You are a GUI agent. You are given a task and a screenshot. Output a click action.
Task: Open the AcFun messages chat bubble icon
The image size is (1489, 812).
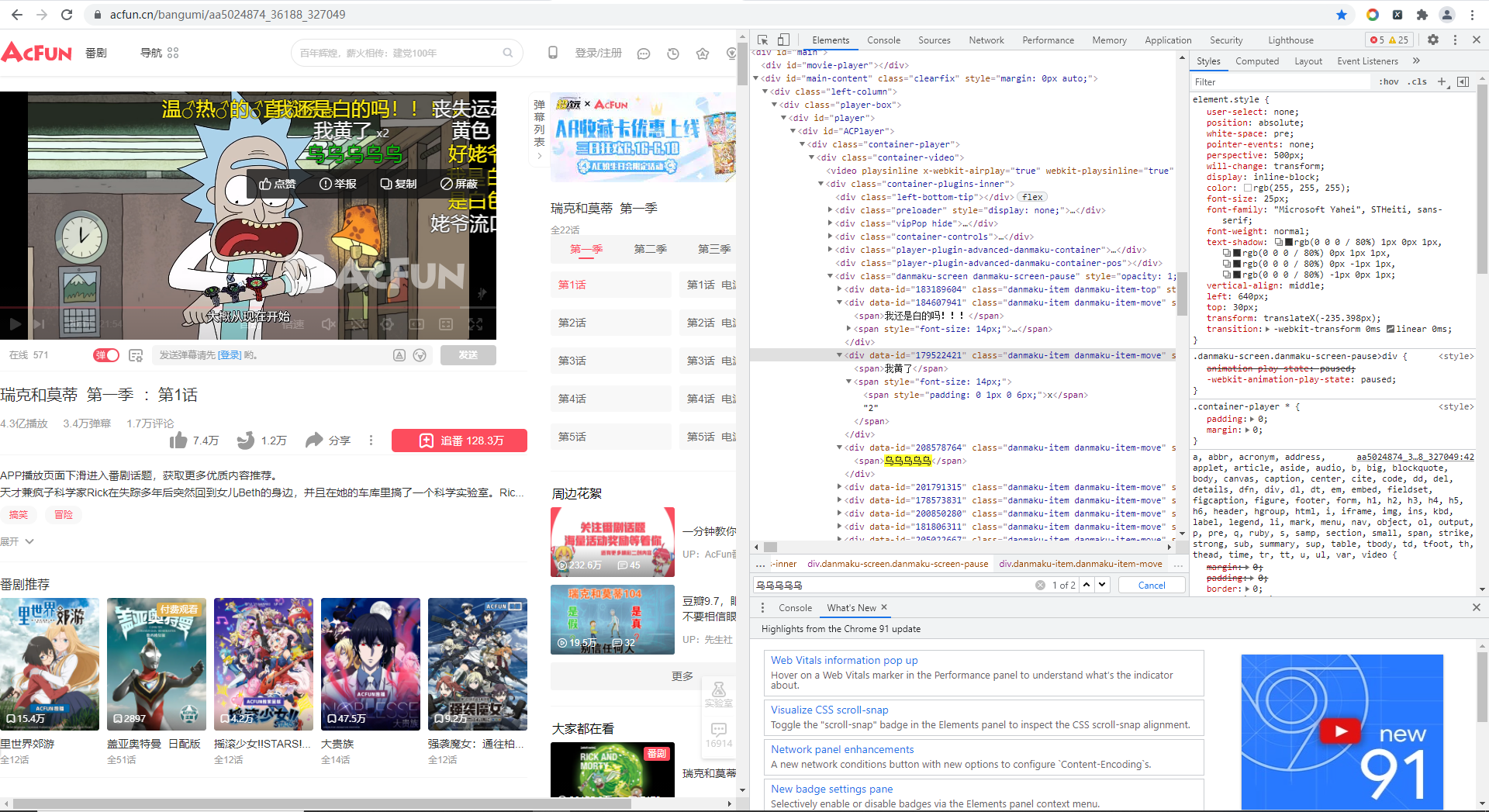pyautogui.click(x=644, y=54)
